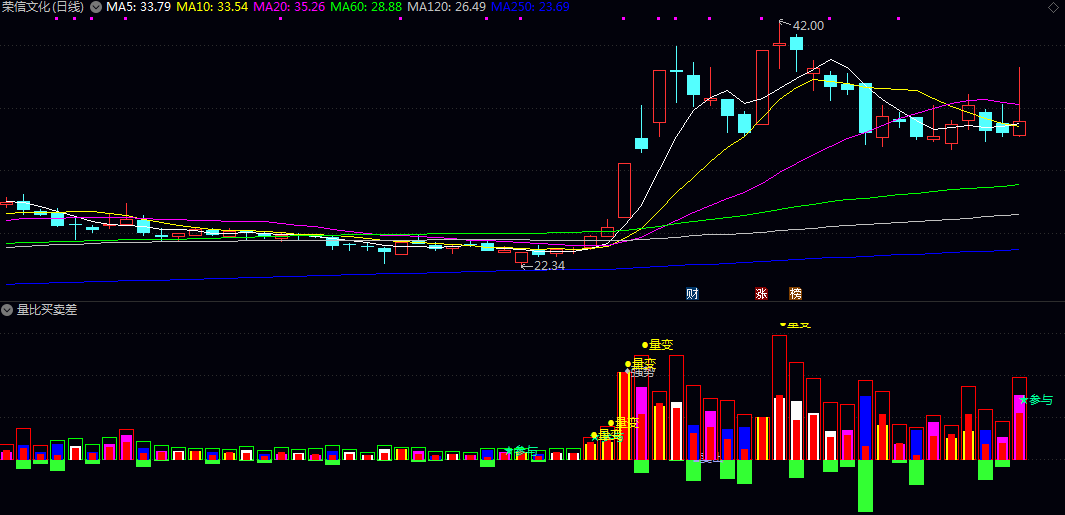This screenshot has height=515, width=1065.
Task: Click the 涨 limit-up marker icon
Action: pyautogui.click(x=761, y=294)
